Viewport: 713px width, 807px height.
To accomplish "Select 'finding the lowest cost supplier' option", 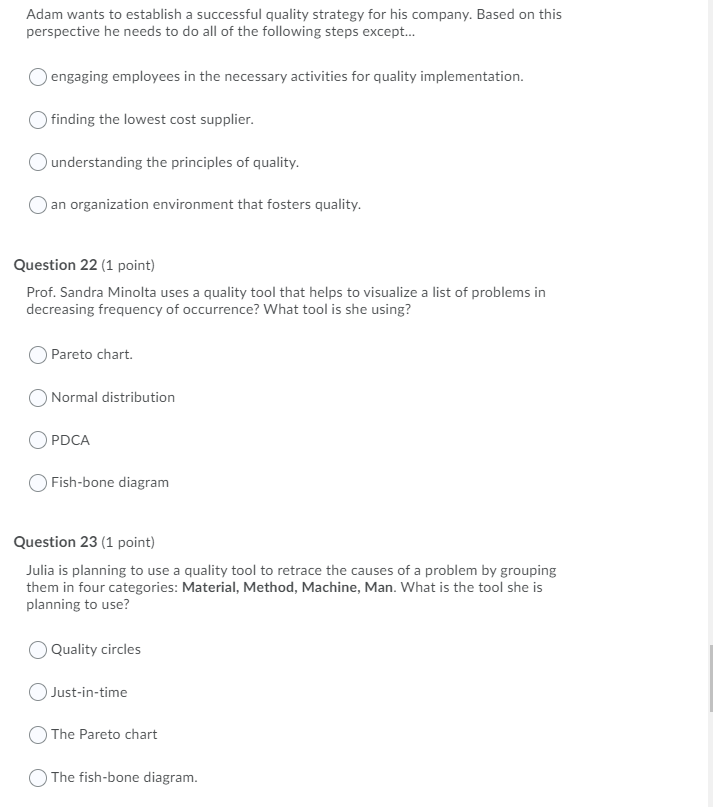I will tap(37, 120).
